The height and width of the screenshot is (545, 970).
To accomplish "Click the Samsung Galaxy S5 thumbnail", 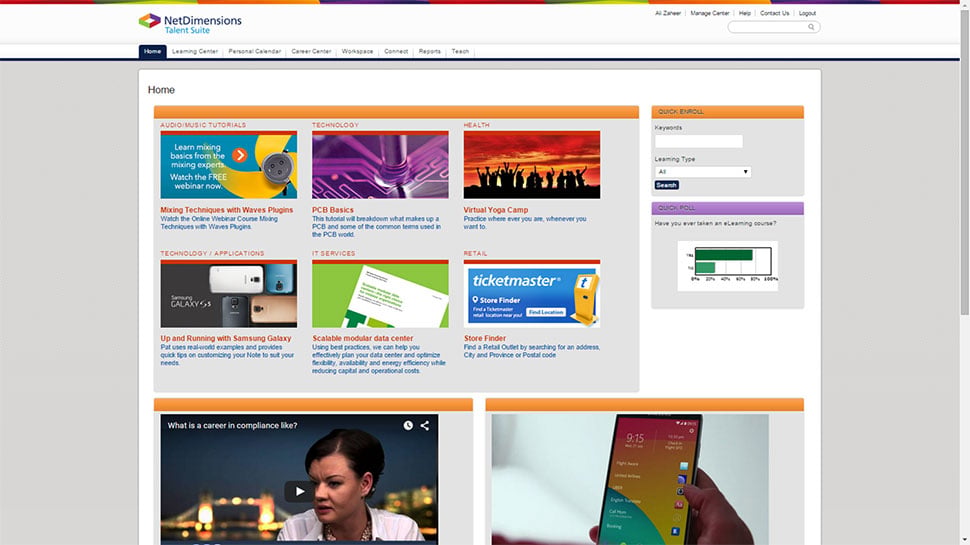I will click(x=229, y=294).
